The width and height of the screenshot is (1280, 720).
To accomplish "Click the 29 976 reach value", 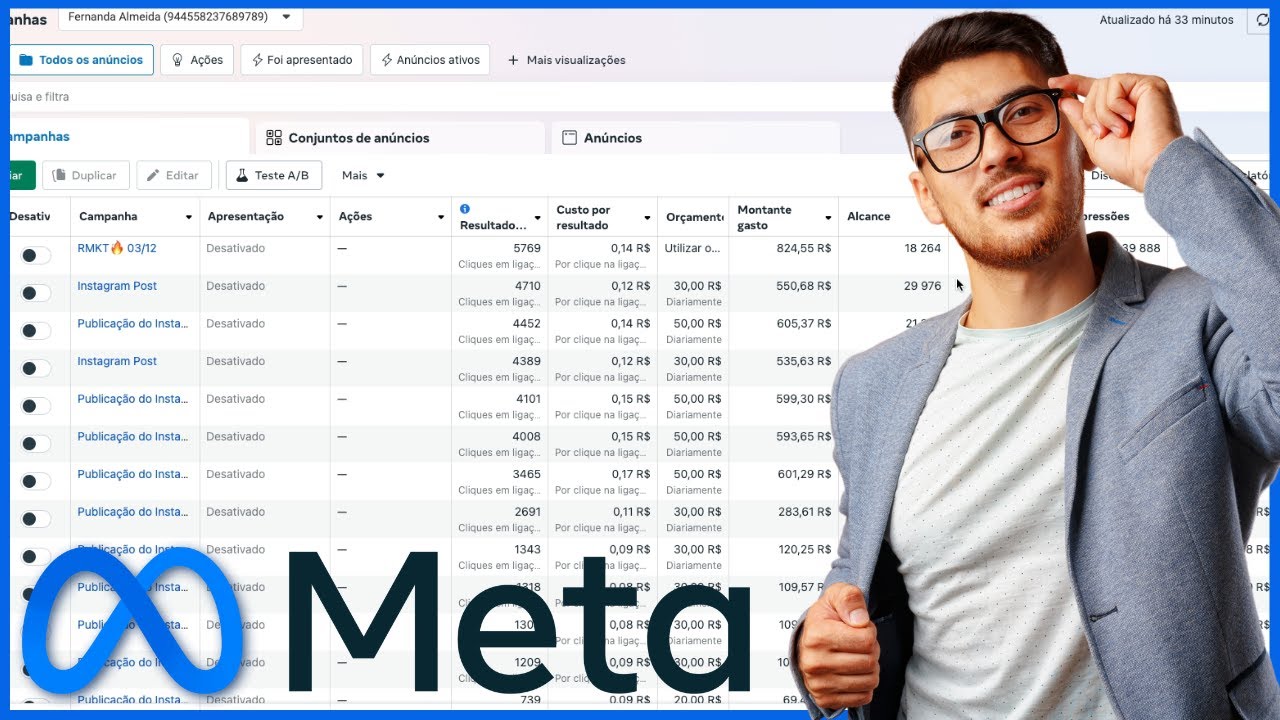I will 922,286.
